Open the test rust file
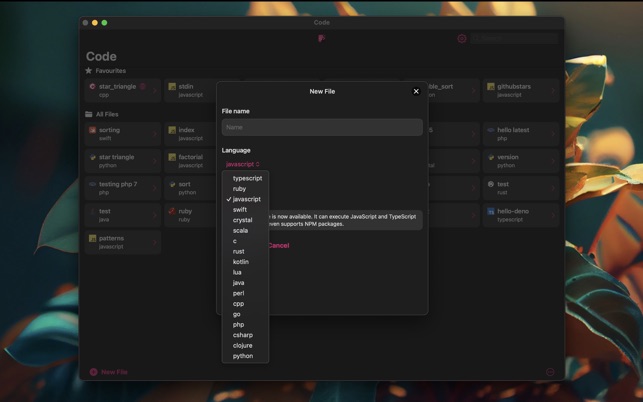643x402 pixels. pos(521,188)
